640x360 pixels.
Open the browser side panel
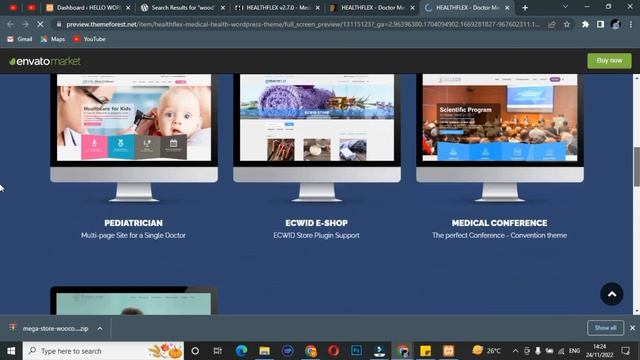(600, 24)
